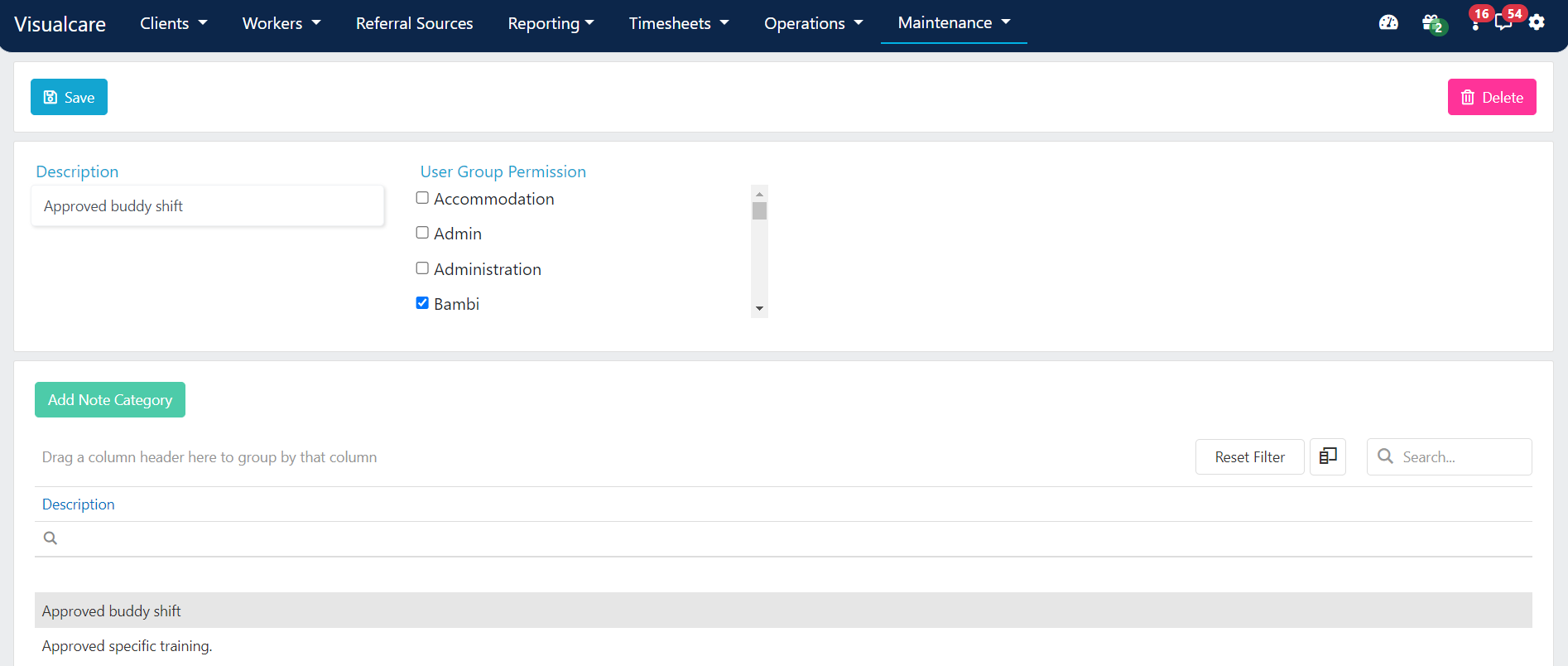The height and width of the screenshot is (666, 1568).
Task: Click the permission list scroll-up arrow
Action: tap(759, 194)
